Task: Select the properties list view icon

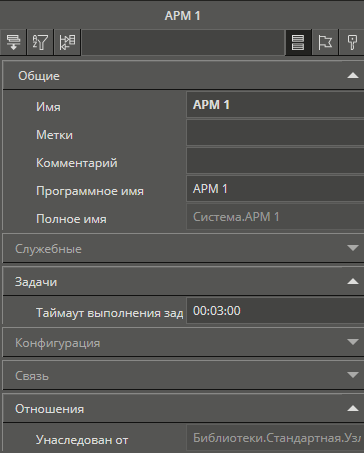Action: (x=298, y=42)
